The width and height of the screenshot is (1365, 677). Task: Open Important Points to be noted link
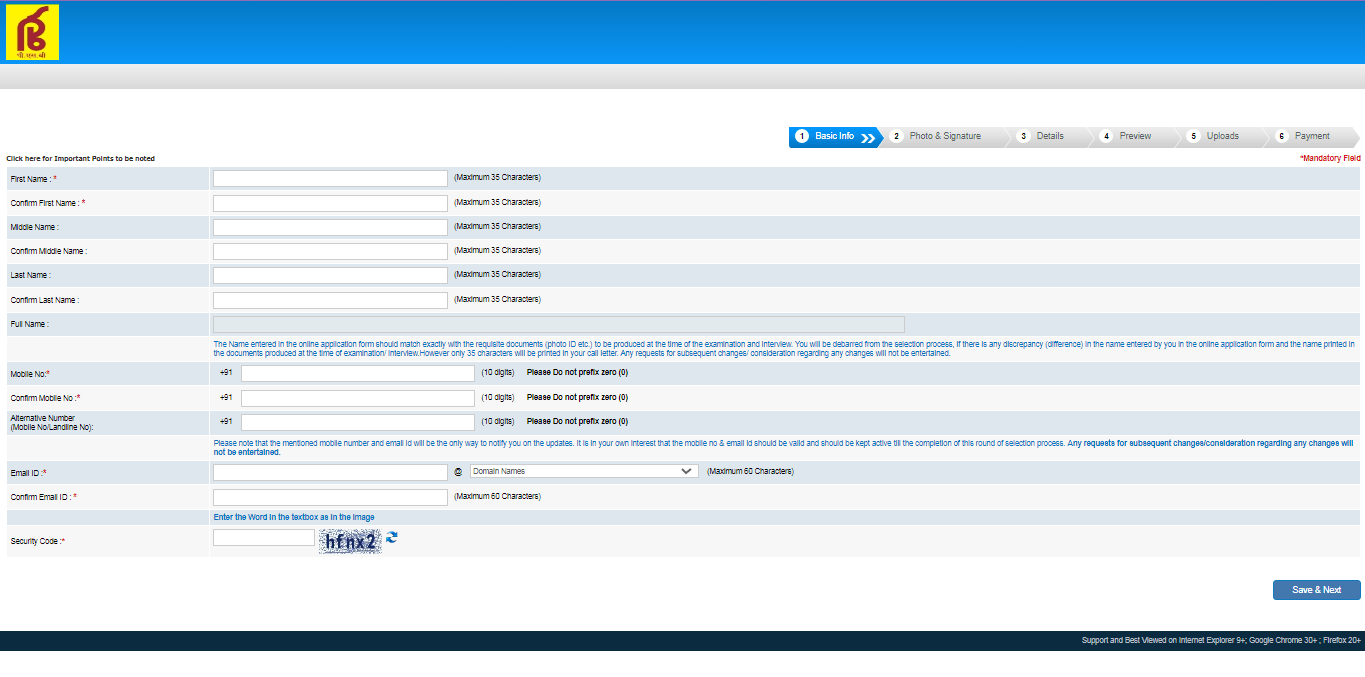point(81,159)
